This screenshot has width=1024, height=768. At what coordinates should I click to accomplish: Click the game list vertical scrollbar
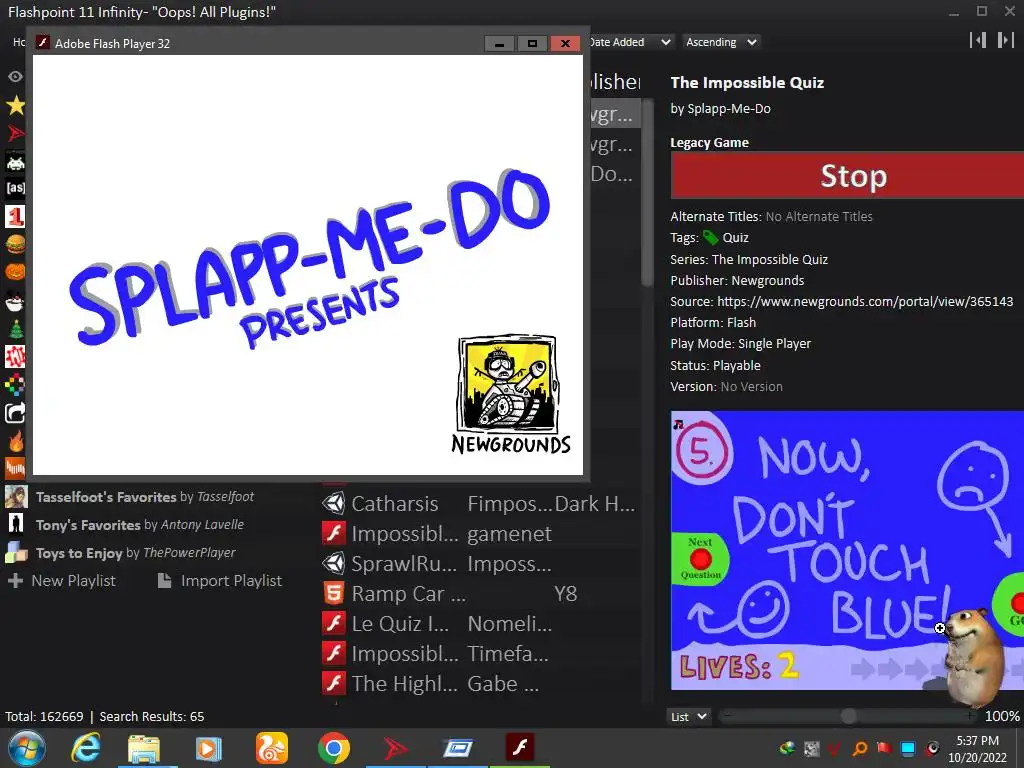point(647,193)
